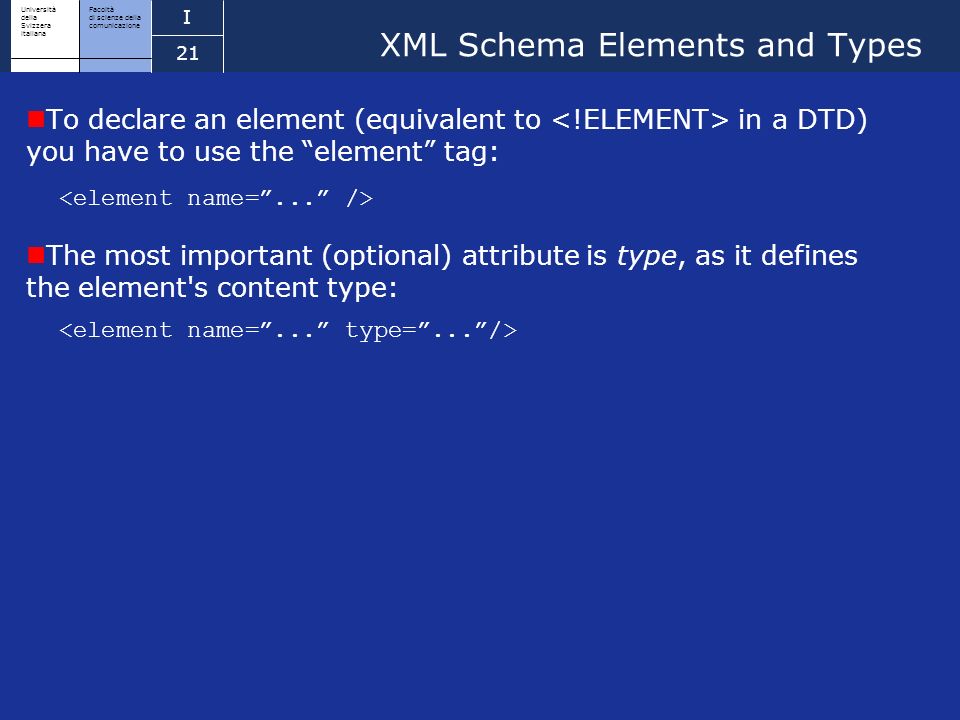Image resolution: width=960 pixels, height=720 pixels.
Task: Click the quoted word "element" before "tag:"
Action: [x=369, y=151]
